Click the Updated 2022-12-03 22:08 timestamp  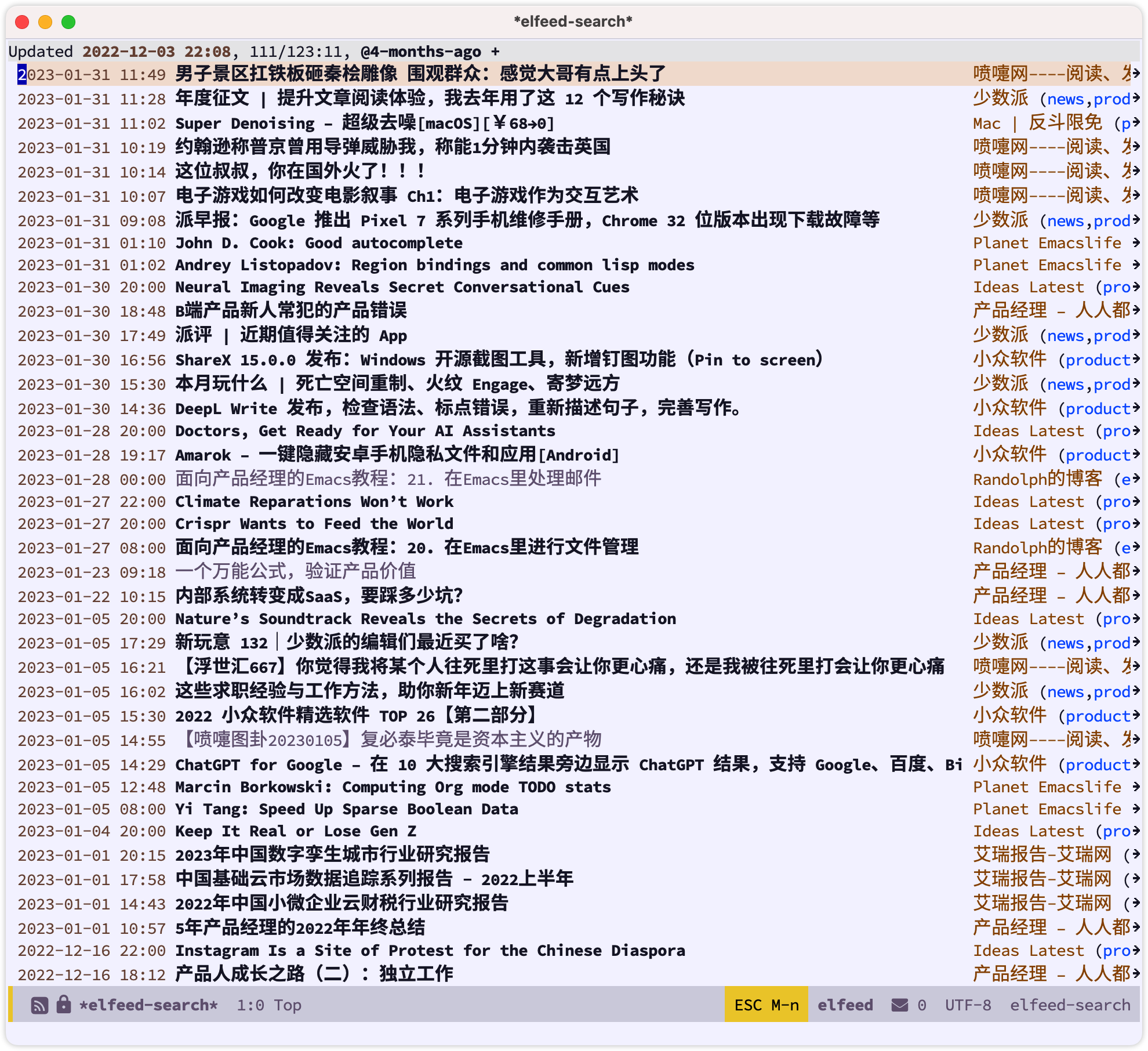tap(119, 52)
